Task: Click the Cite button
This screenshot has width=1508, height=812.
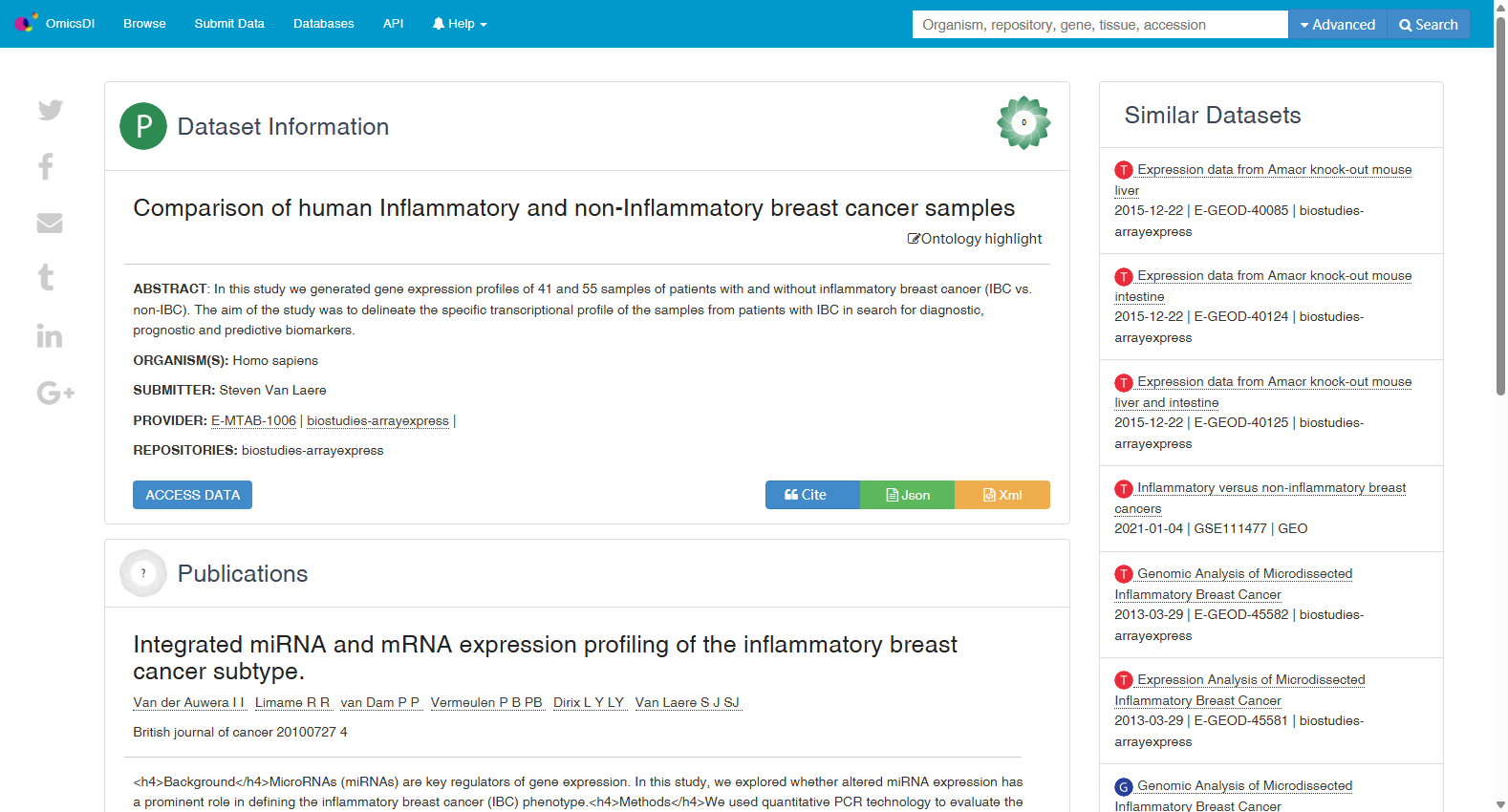Action: pos(812,495)
